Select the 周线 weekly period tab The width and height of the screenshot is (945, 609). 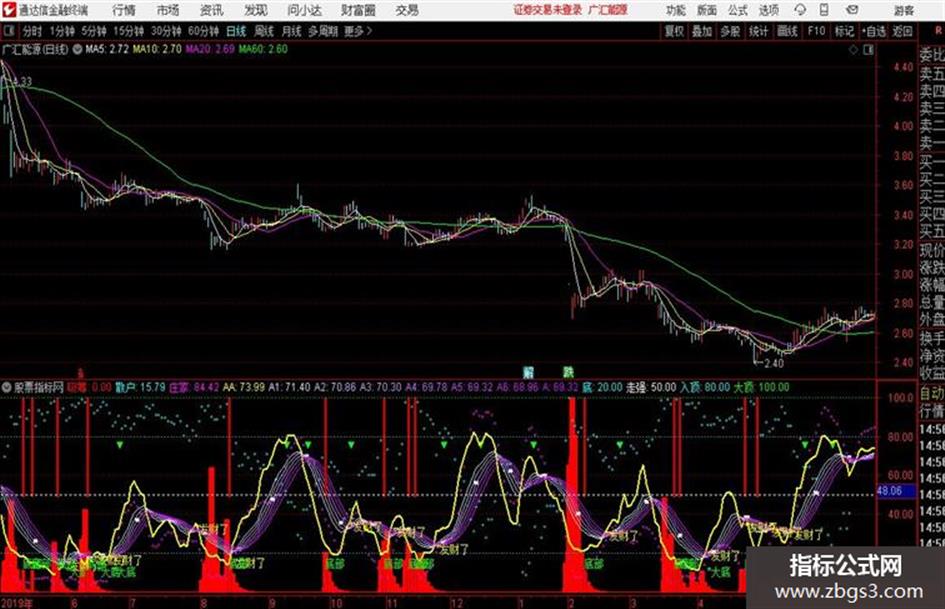(x=264, y=31)
